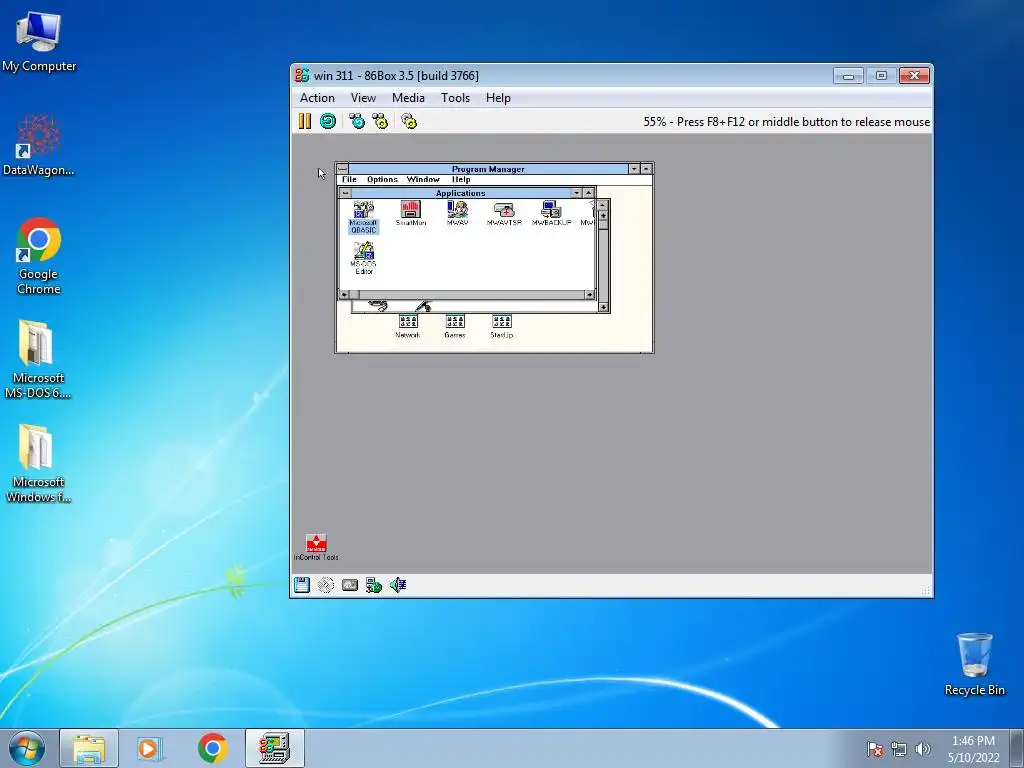Screen dimensions: 1024x768
Task: Click background group window scroll-down arrow
Action: coord(603,307)
